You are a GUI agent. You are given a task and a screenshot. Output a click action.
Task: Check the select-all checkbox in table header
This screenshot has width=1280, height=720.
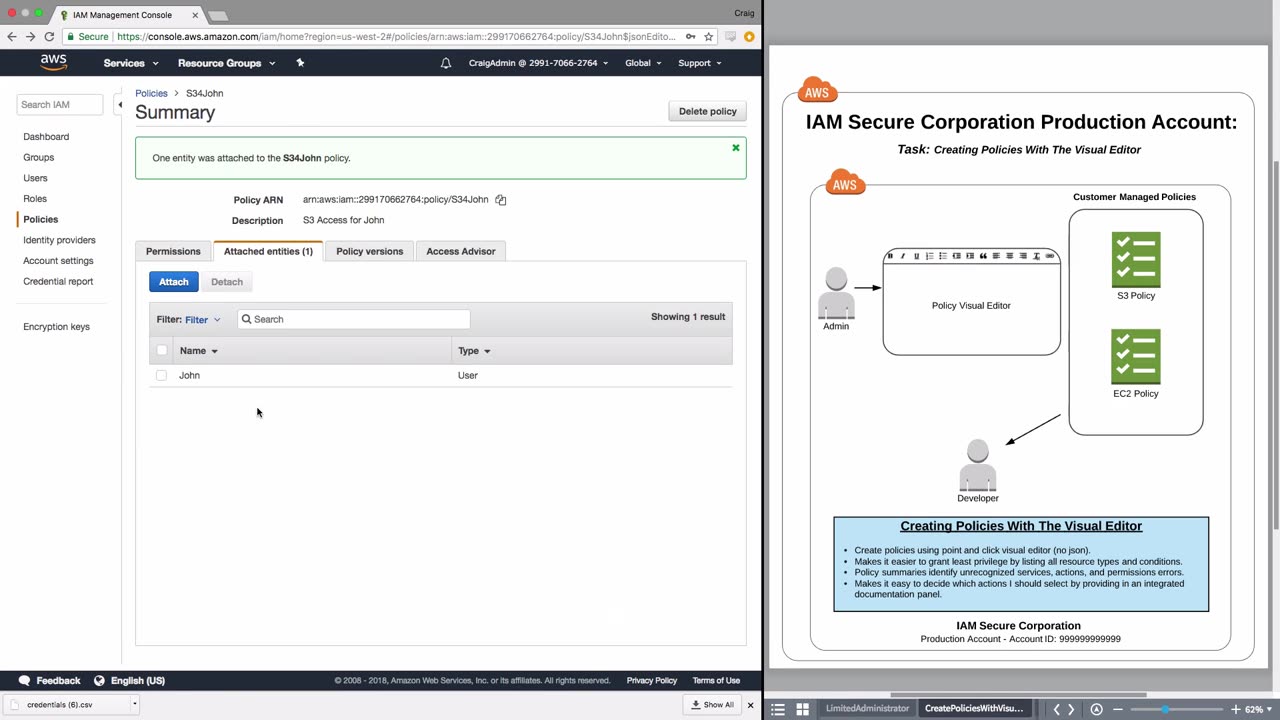(162, 351)
